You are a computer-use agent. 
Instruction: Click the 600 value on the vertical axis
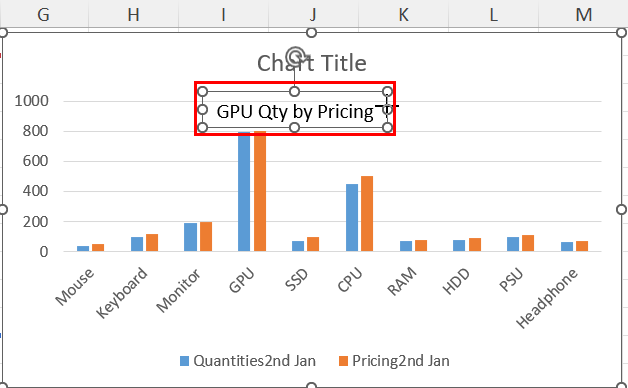click(x=35, y=161)
